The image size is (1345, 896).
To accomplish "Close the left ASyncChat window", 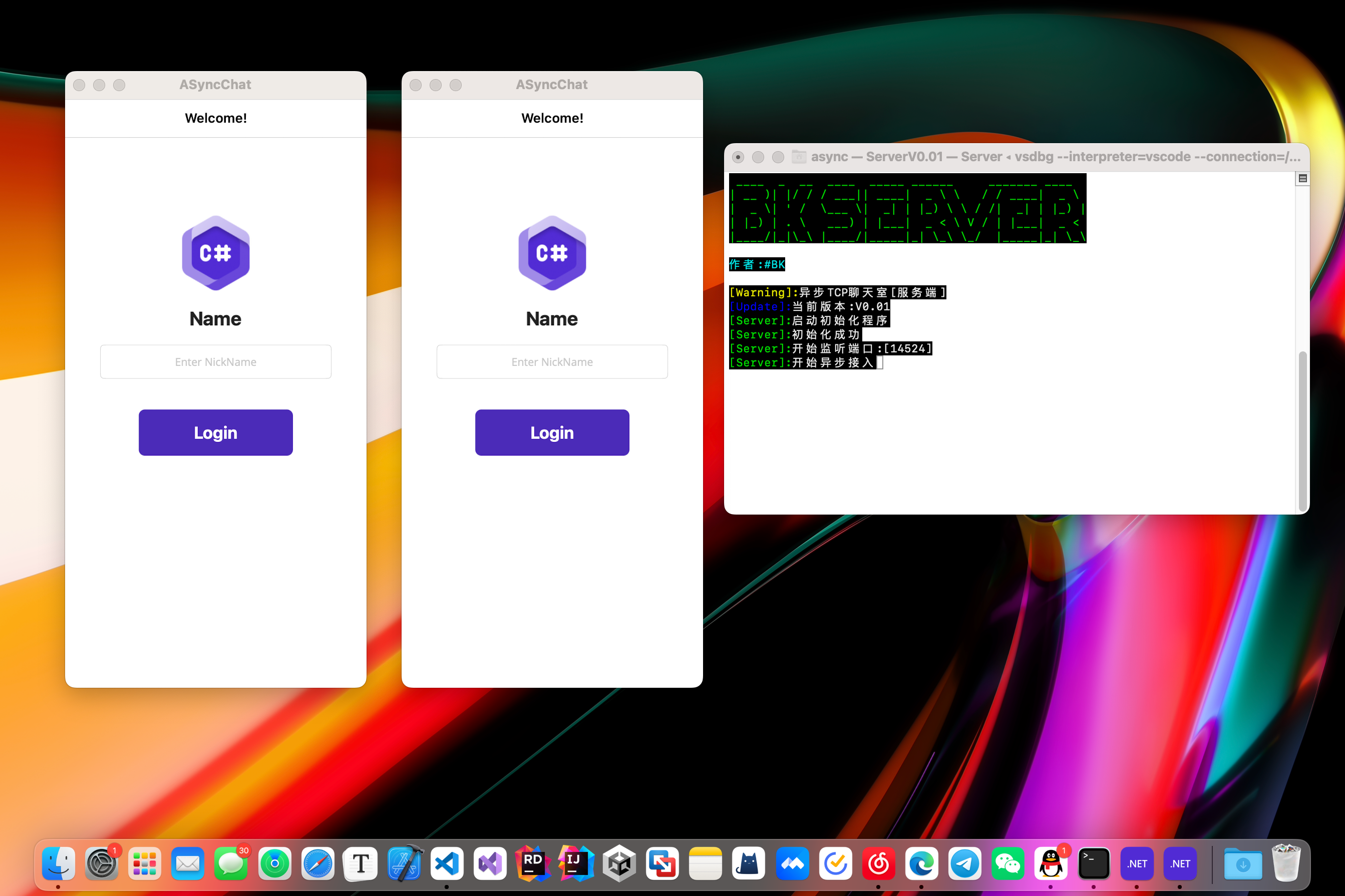I will 80,85.
